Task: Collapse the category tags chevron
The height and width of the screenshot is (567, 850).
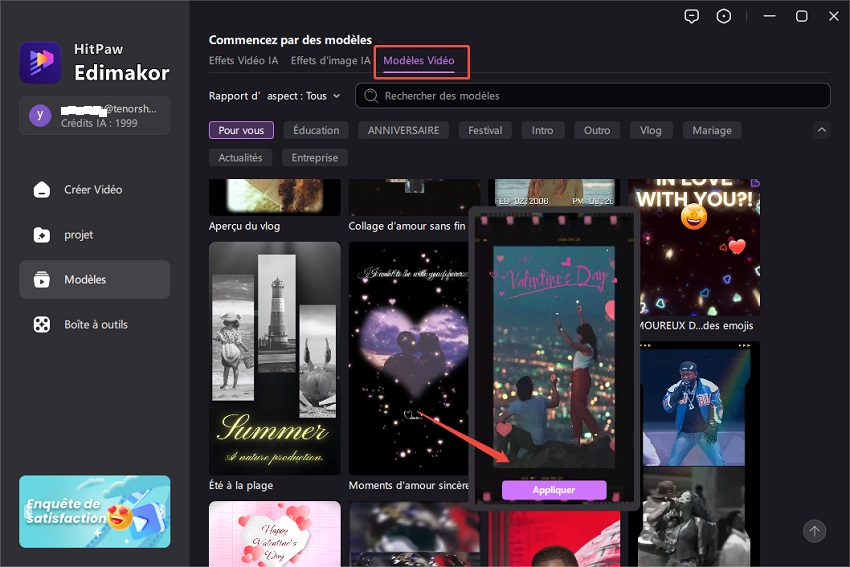Action: tap(821, 130)
